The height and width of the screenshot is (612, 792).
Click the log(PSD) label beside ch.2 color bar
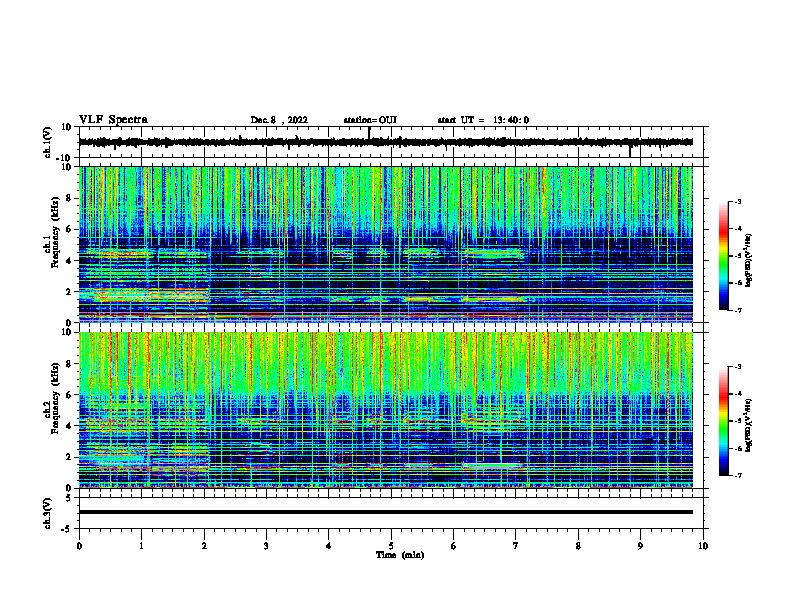coord(749,425)
